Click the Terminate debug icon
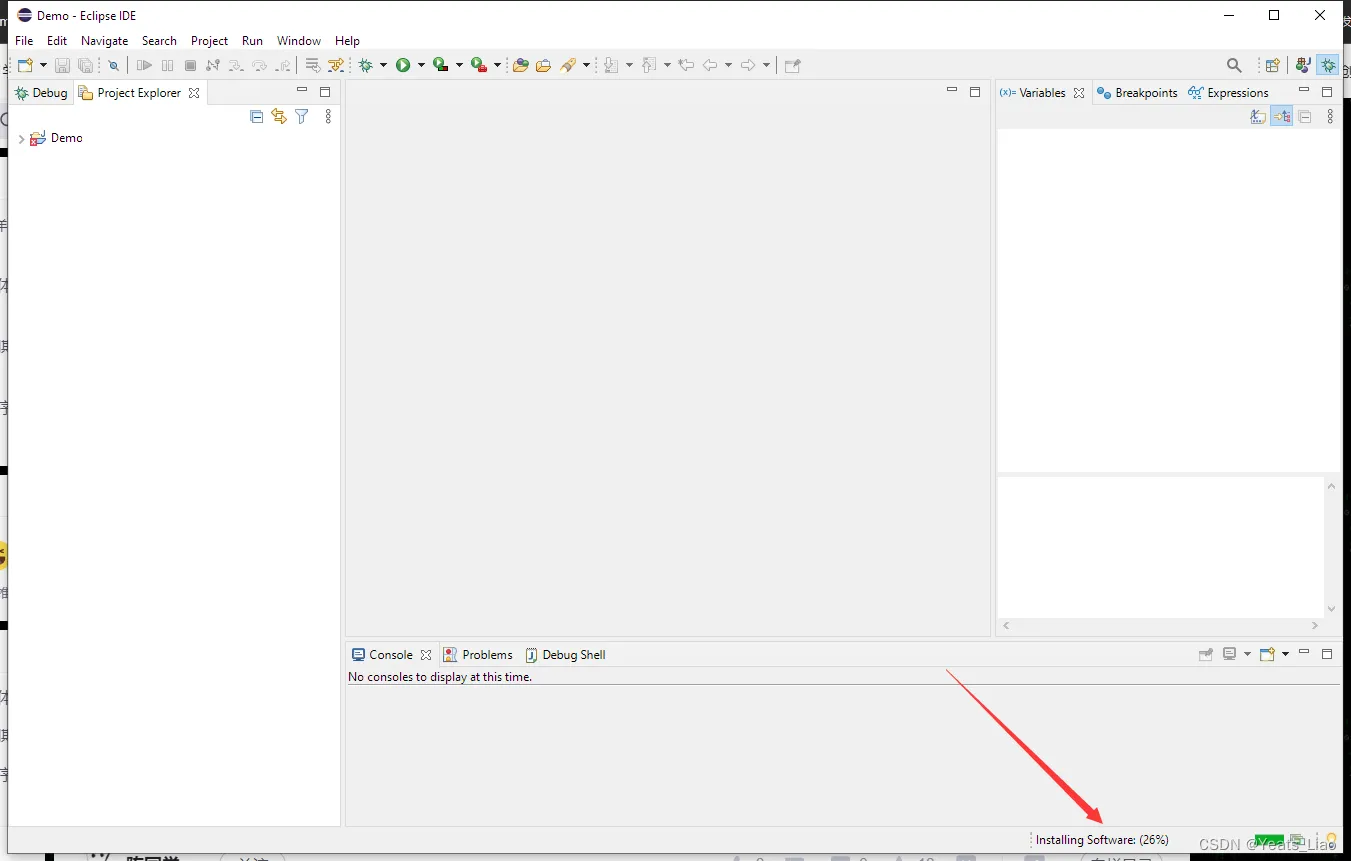This screenshot has width=1351, height=861. [x=190, y=65]
